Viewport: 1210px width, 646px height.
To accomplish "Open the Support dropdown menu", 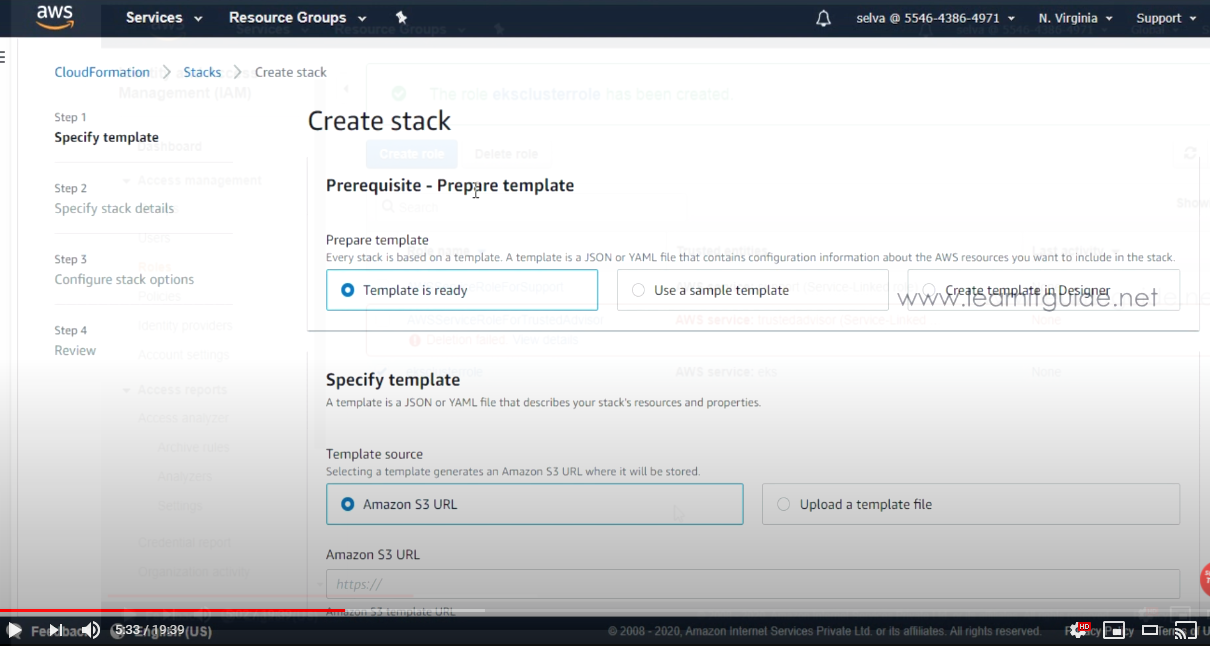I will pyautogui.click(x=1166, y=18).
